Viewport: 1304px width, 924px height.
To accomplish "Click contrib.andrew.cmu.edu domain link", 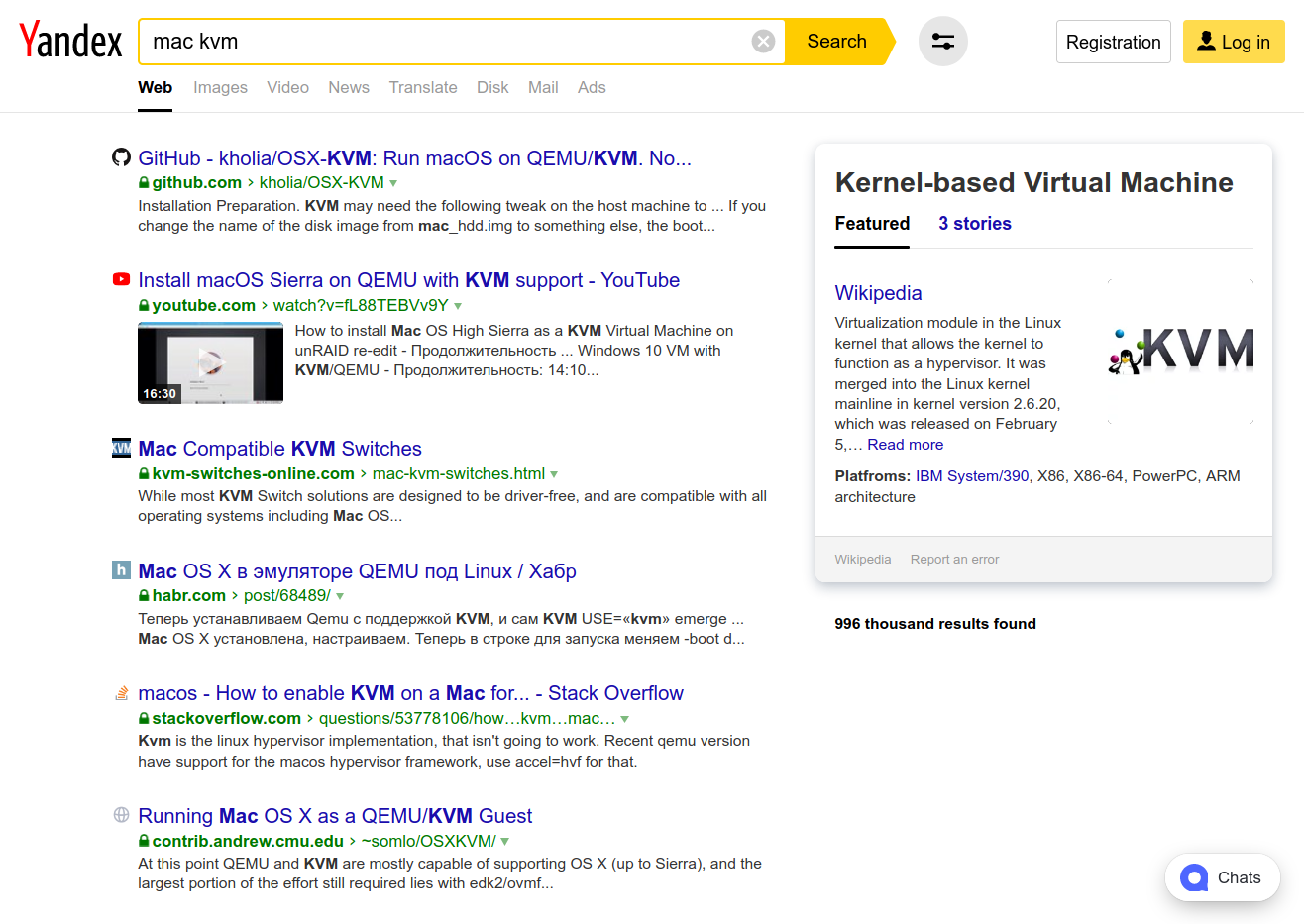I will click(x=248, y=842).
